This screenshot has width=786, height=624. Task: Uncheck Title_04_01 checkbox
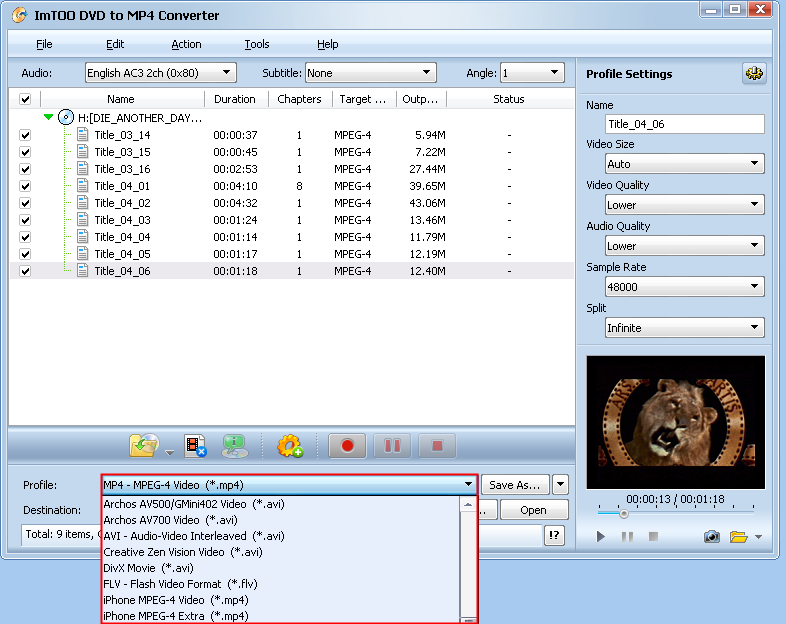[25, 186]
